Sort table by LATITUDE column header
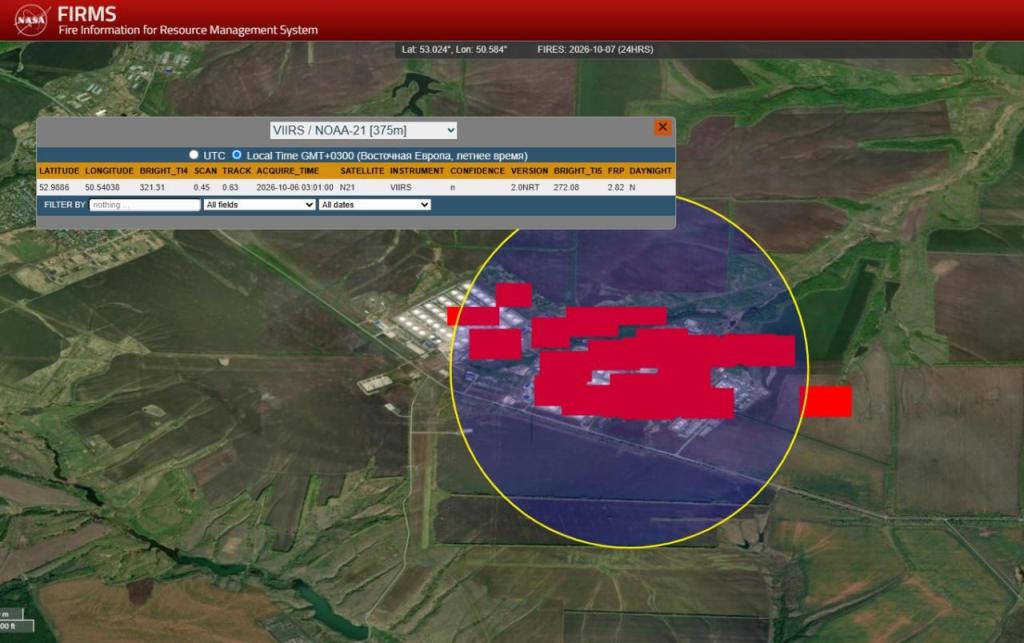Image resolution: width=1024 pixels, height=643 pixels. [x=59, y=171]
